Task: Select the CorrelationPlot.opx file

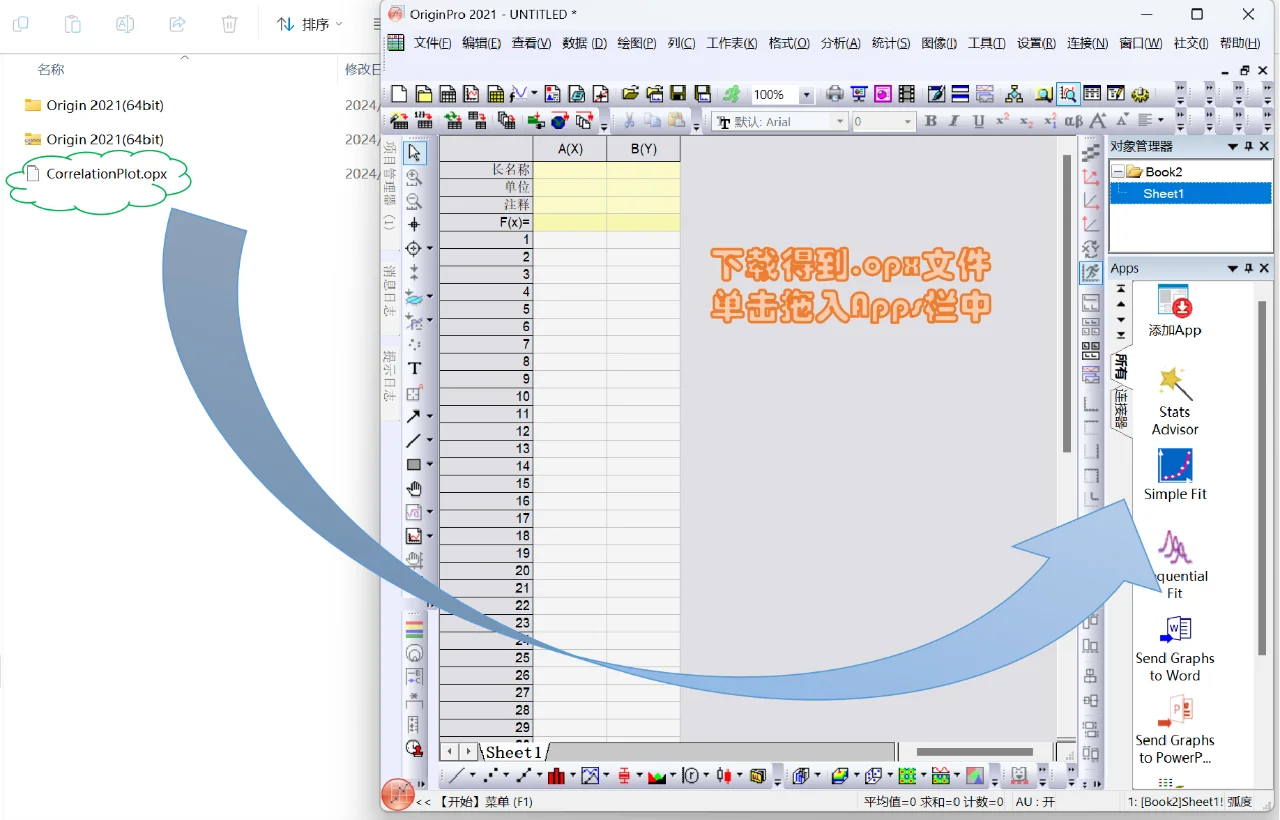Action: click(x=96, y=174)
